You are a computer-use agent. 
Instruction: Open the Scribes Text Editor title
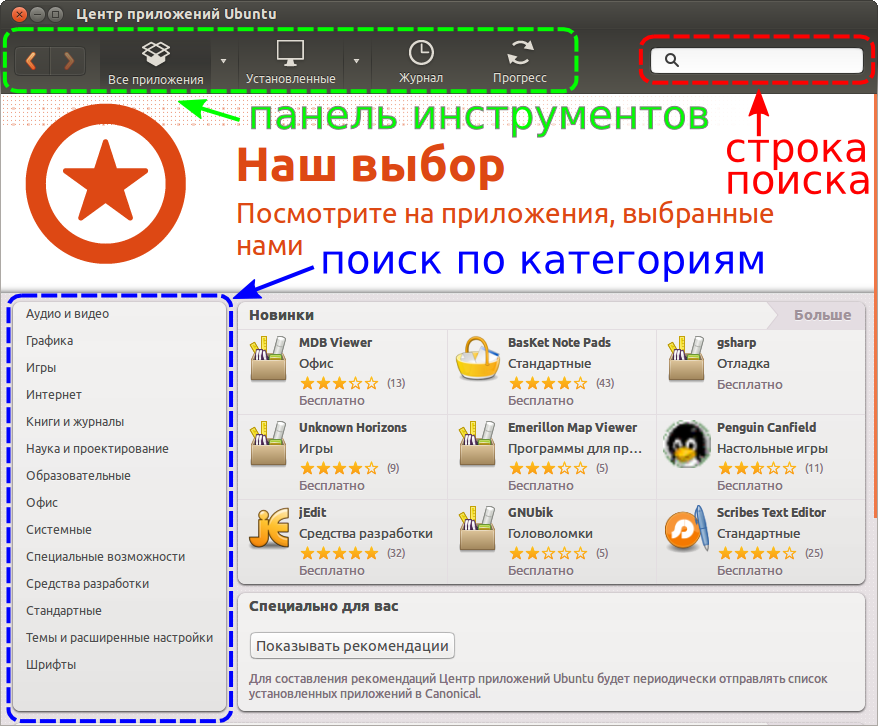coord(771,513)
